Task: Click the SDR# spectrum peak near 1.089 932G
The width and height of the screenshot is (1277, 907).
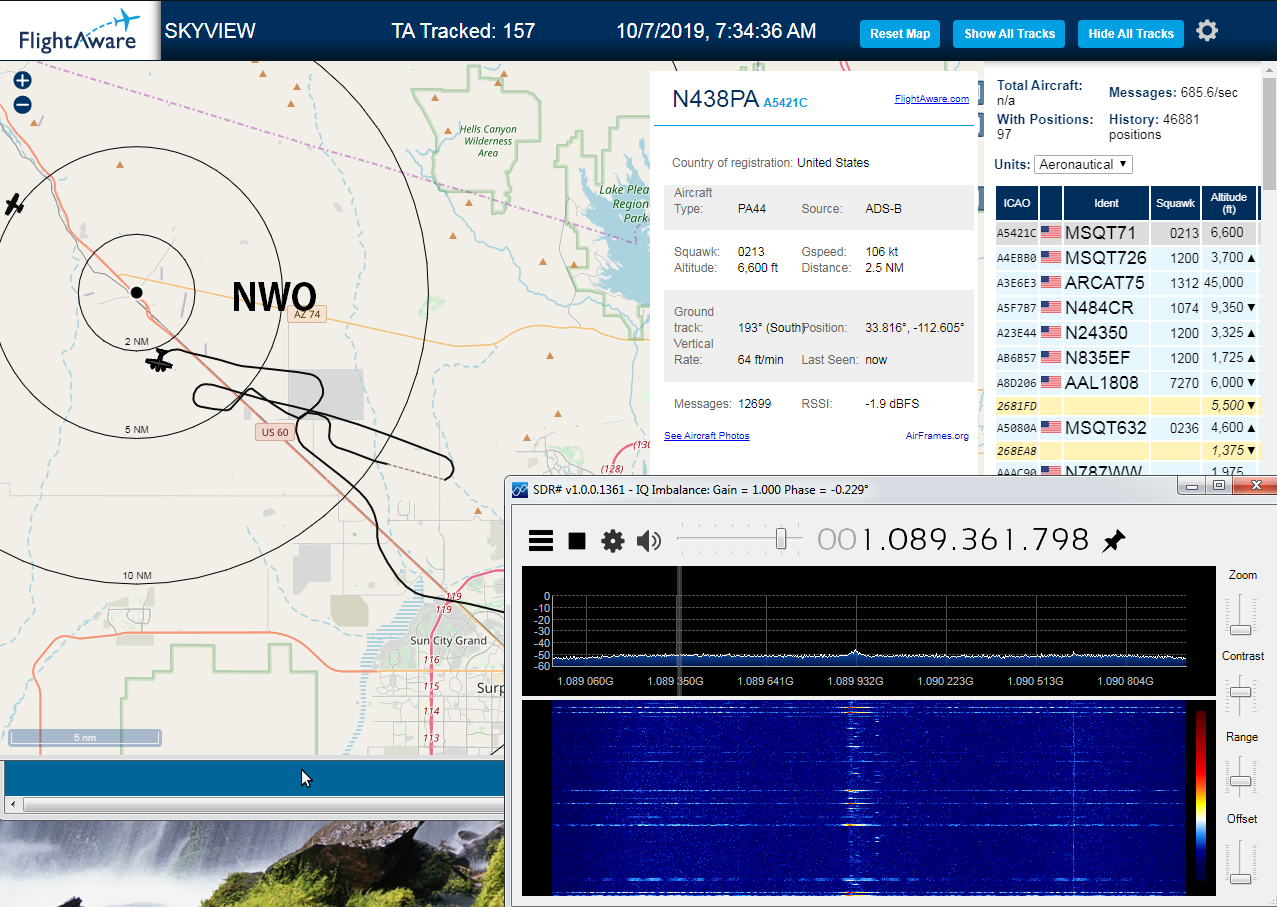Action: tap(855, 652)
